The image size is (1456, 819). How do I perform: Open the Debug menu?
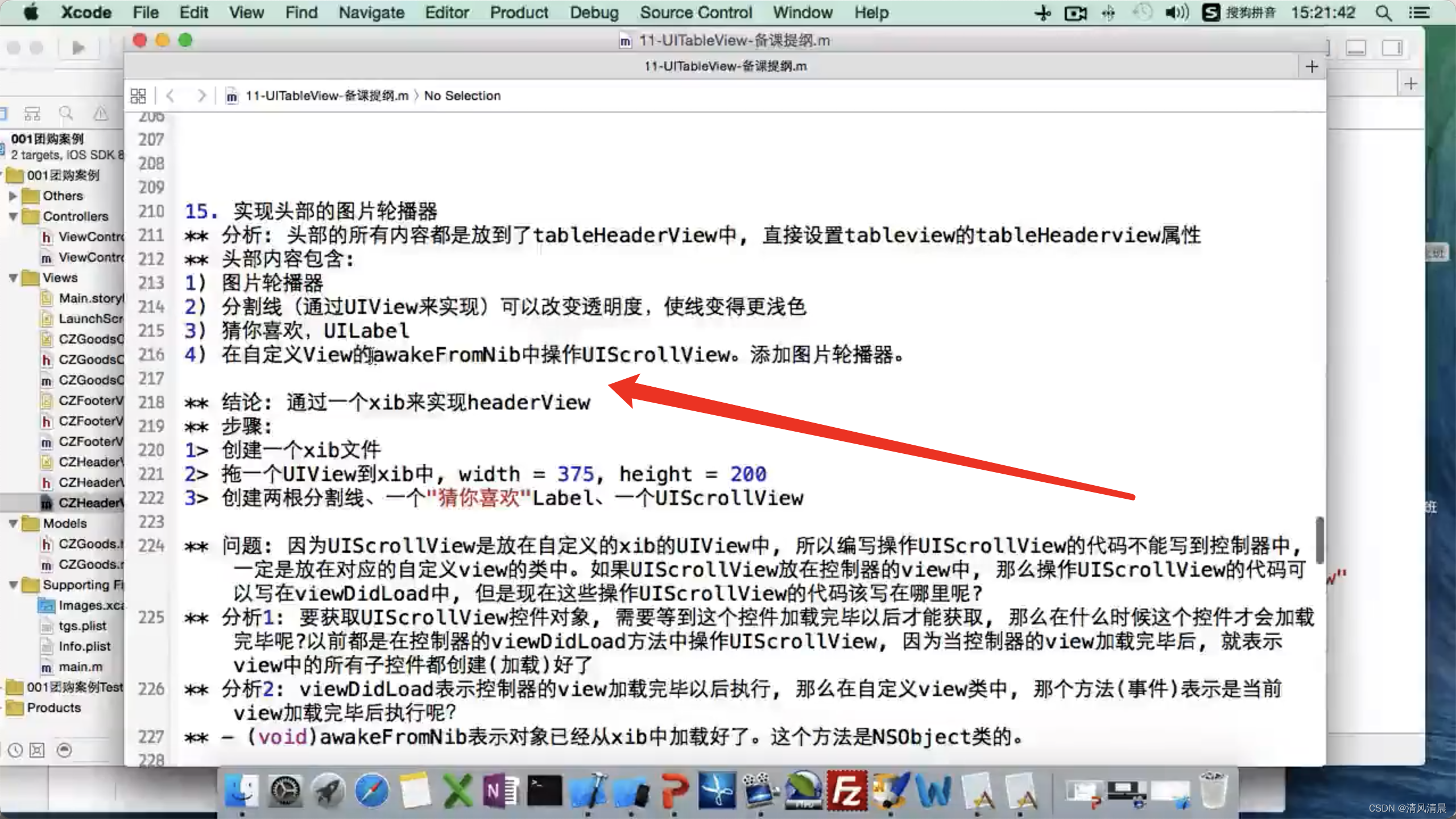[x=594, y=13]
